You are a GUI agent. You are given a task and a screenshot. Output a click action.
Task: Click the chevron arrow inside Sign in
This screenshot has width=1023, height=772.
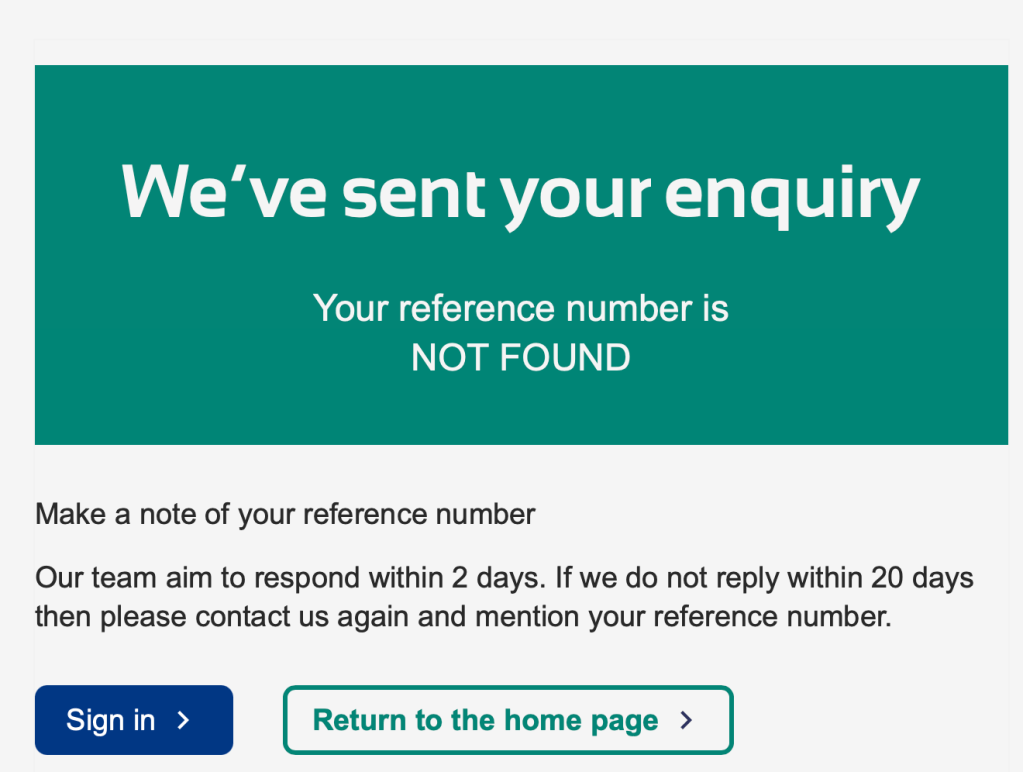pyautogui.click(x=183, y=720)
